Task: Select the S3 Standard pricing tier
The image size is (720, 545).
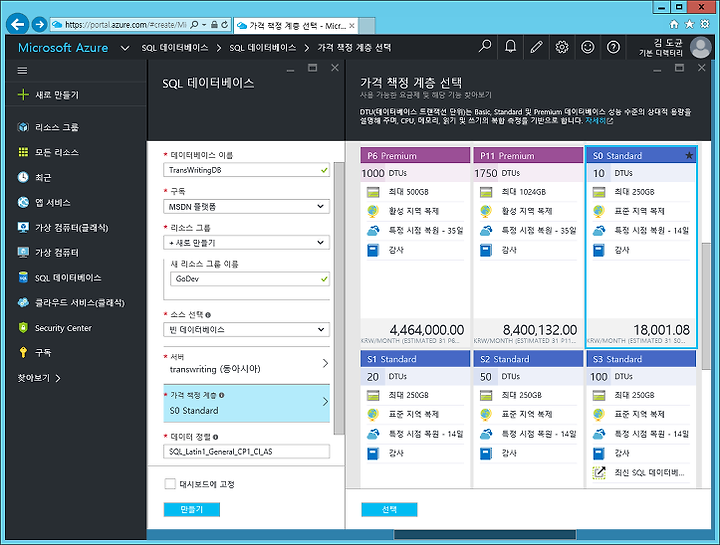Action: click(641, 418)
